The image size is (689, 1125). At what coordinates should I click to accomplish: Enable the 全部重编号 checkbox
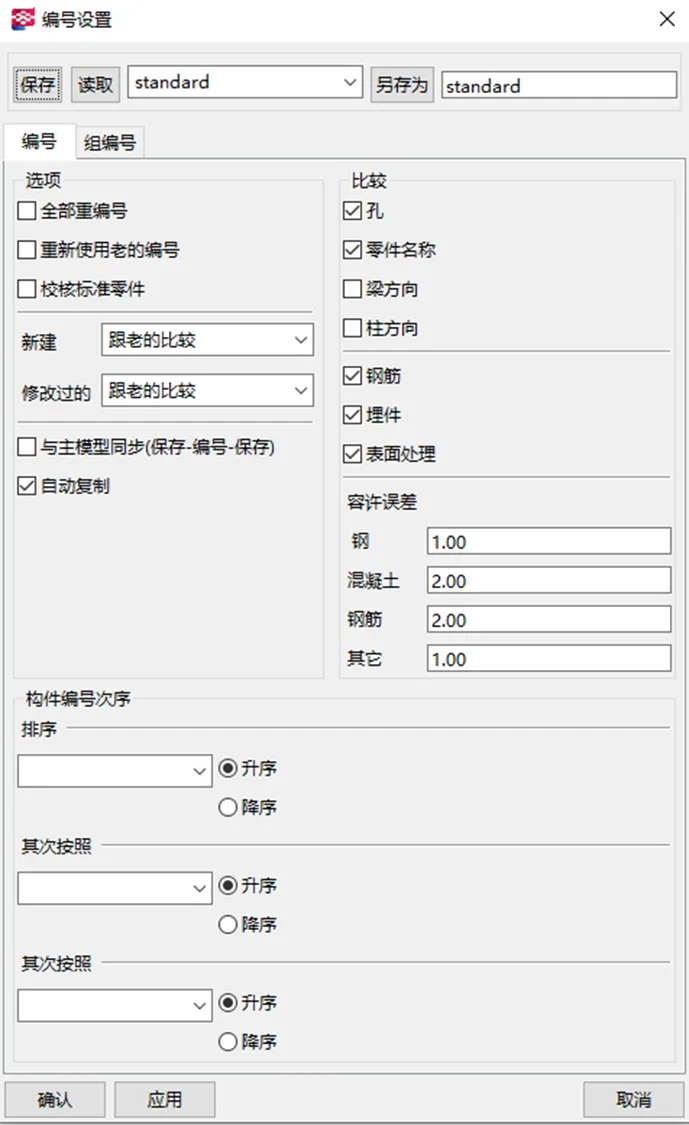pyautogui.click(x=27, y=211)
